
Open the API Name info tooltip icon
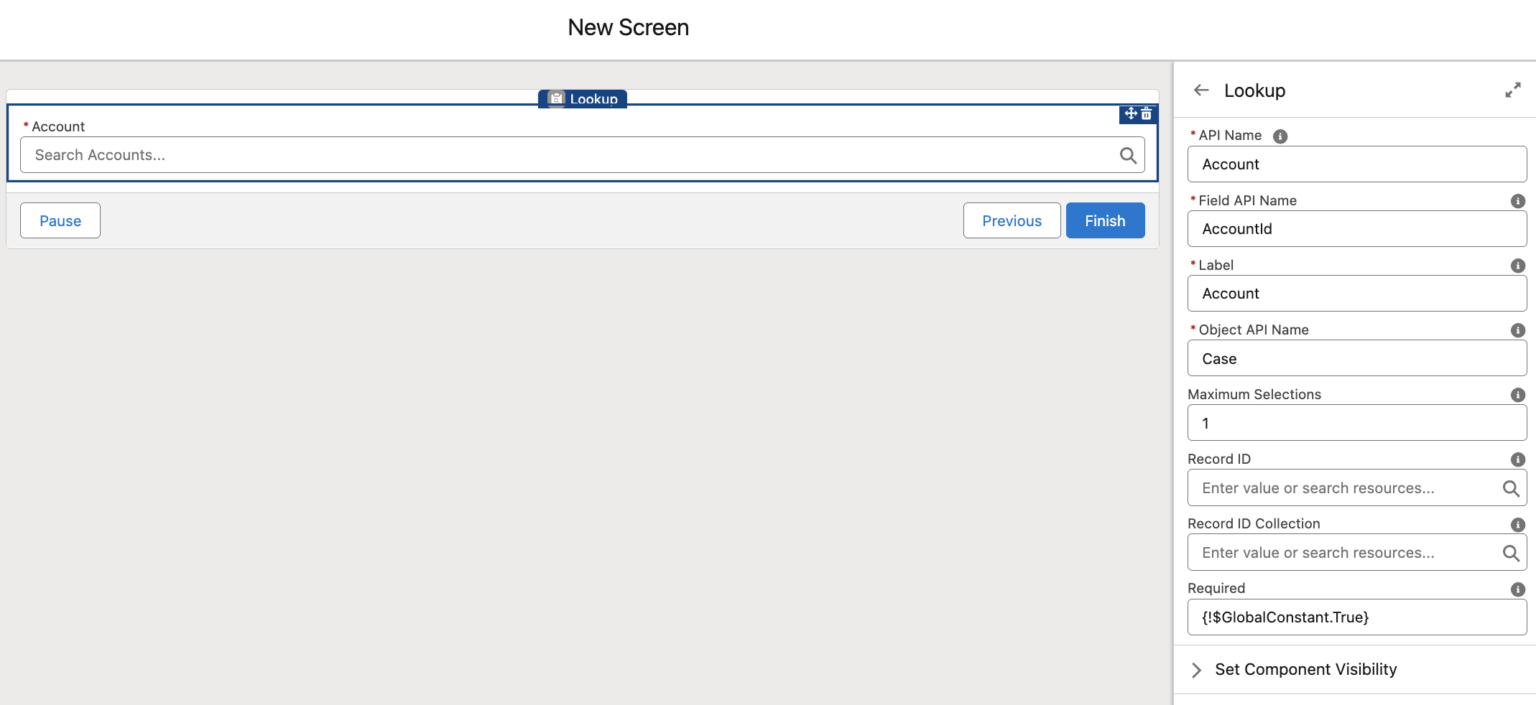[x=1279, y=135]
